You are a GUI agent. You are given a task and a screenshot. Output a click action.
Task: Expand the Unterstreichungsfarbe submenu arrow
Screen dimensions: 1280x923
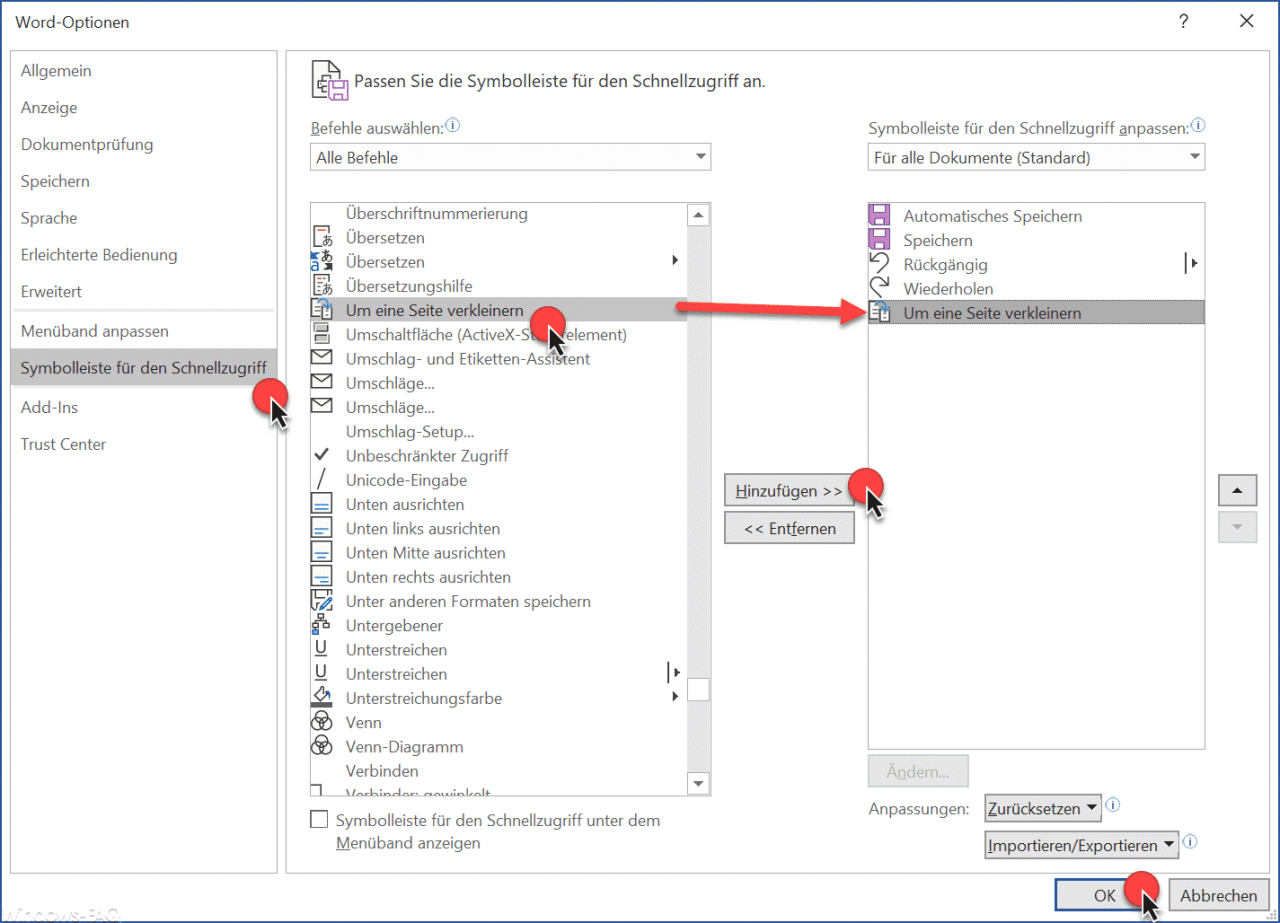[x=675, y=697]
